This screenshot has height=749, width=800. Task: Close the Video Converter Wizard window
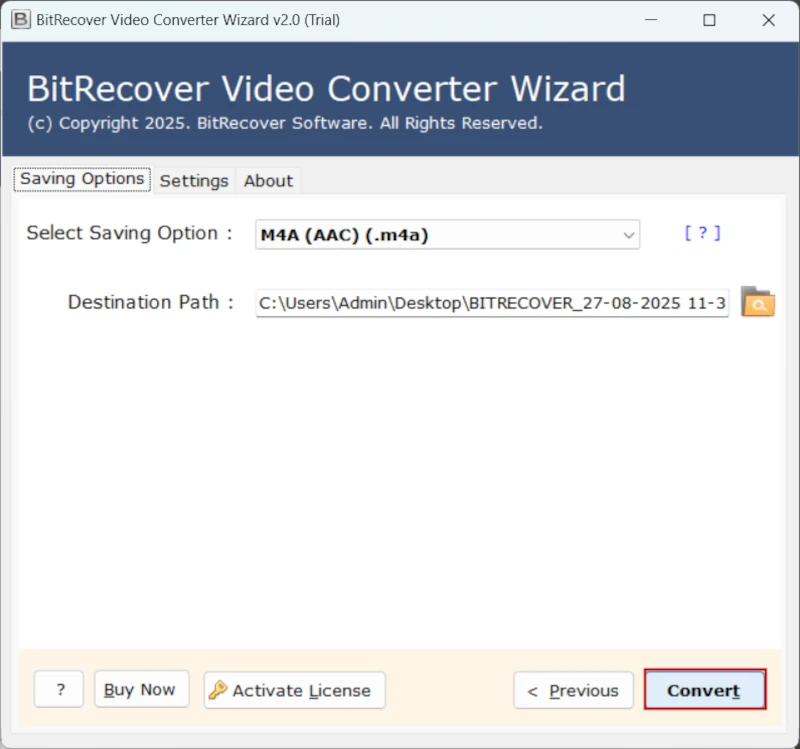pos(768,20)
